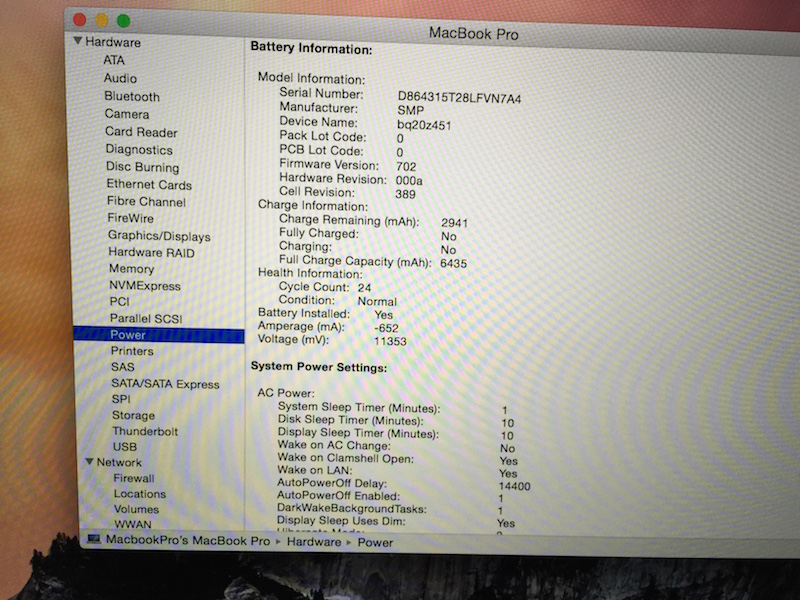800x600 pixels.
Task: Select Diagnostics in the sidebar
Action: click(x=139, y=149)
